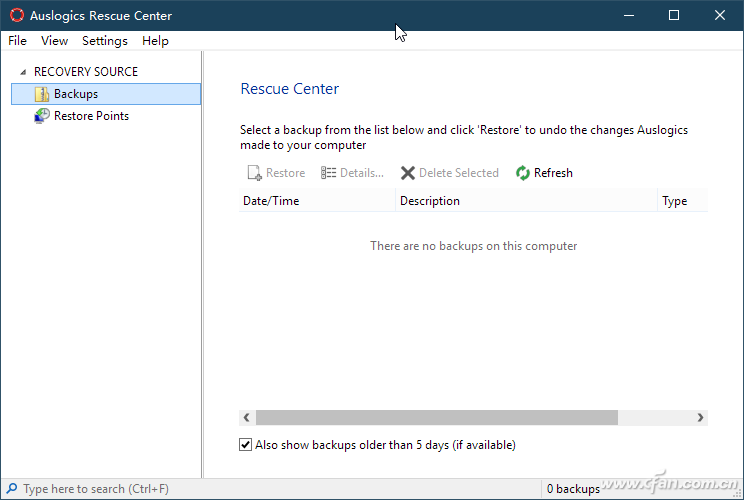Maximize the Auslogics Rescue Center window
This screenshot has width=744, height=500.
tap(674, 15)
